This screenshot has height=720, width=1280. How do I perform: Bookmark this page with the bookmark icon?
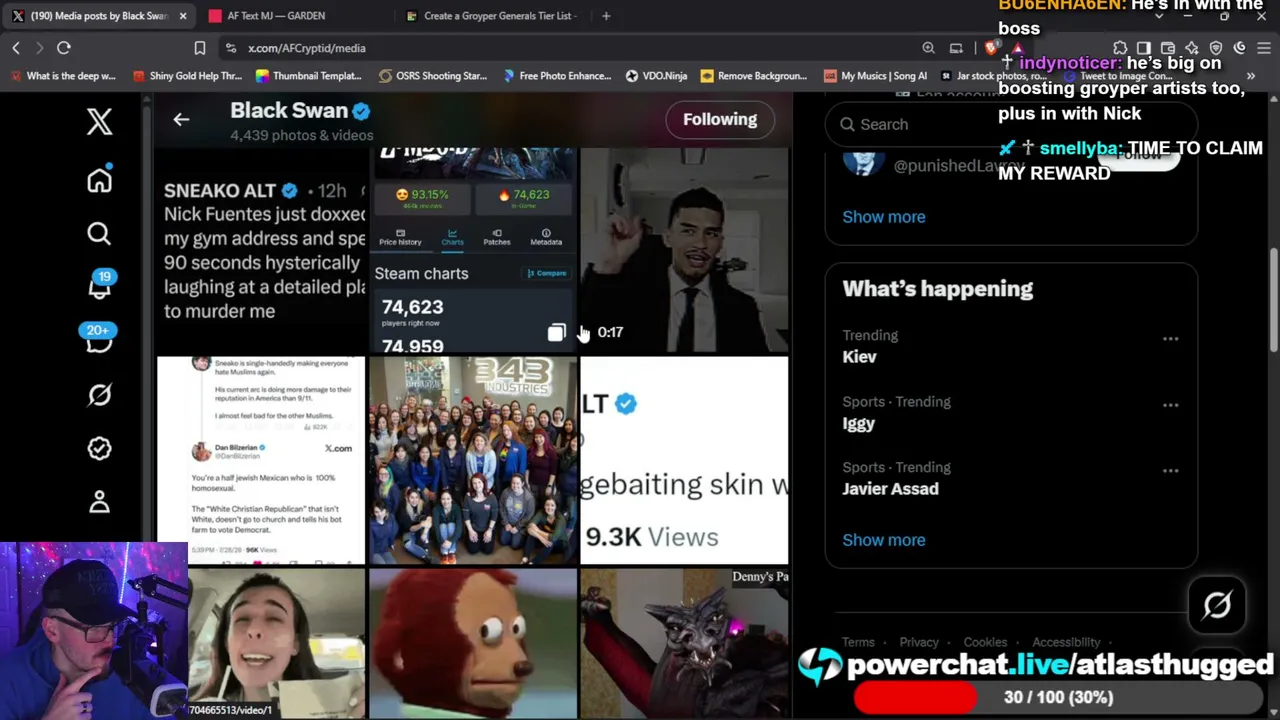[200, 48]
